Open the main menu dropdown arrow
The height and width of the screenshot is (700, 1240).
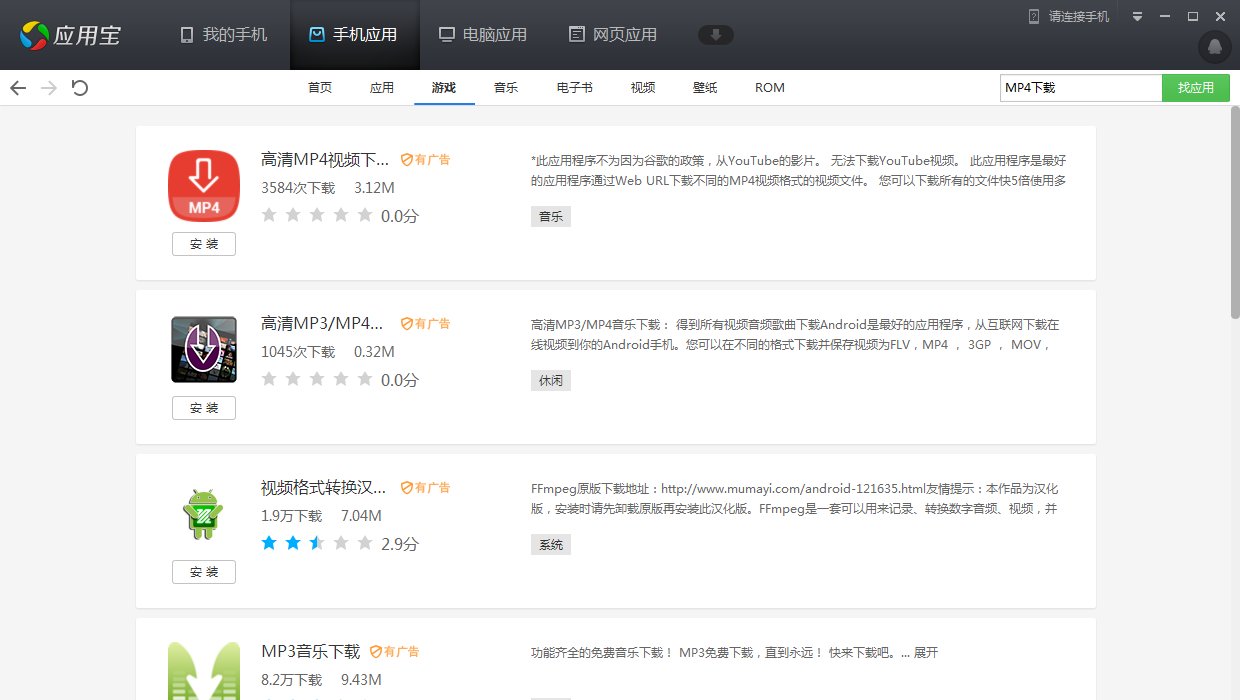click(1137, 15)
